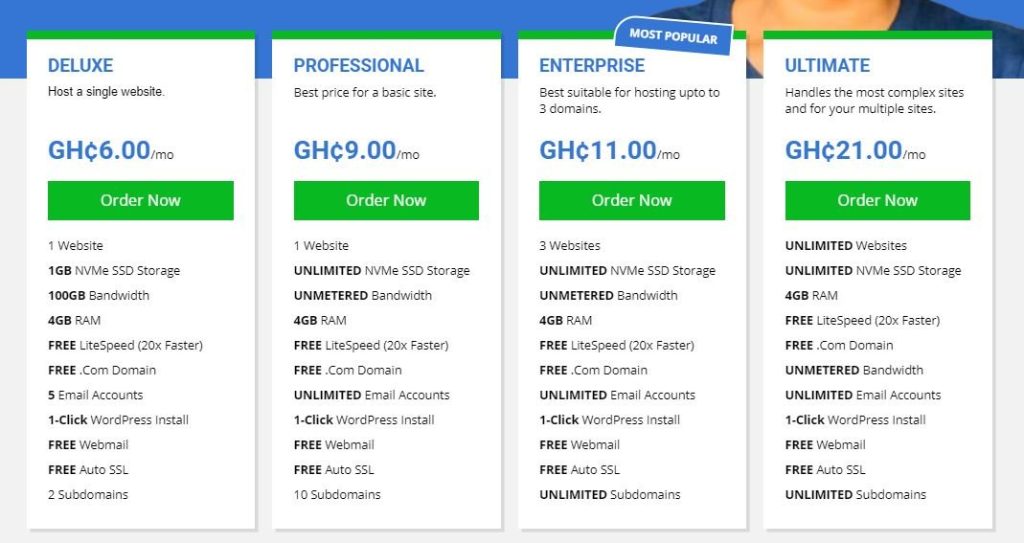Select the PROFESSIONAL plan heading
Image resolution: width=1024 pixels, height=543 pixels.
pyautogui.click(x=359, y=65)
